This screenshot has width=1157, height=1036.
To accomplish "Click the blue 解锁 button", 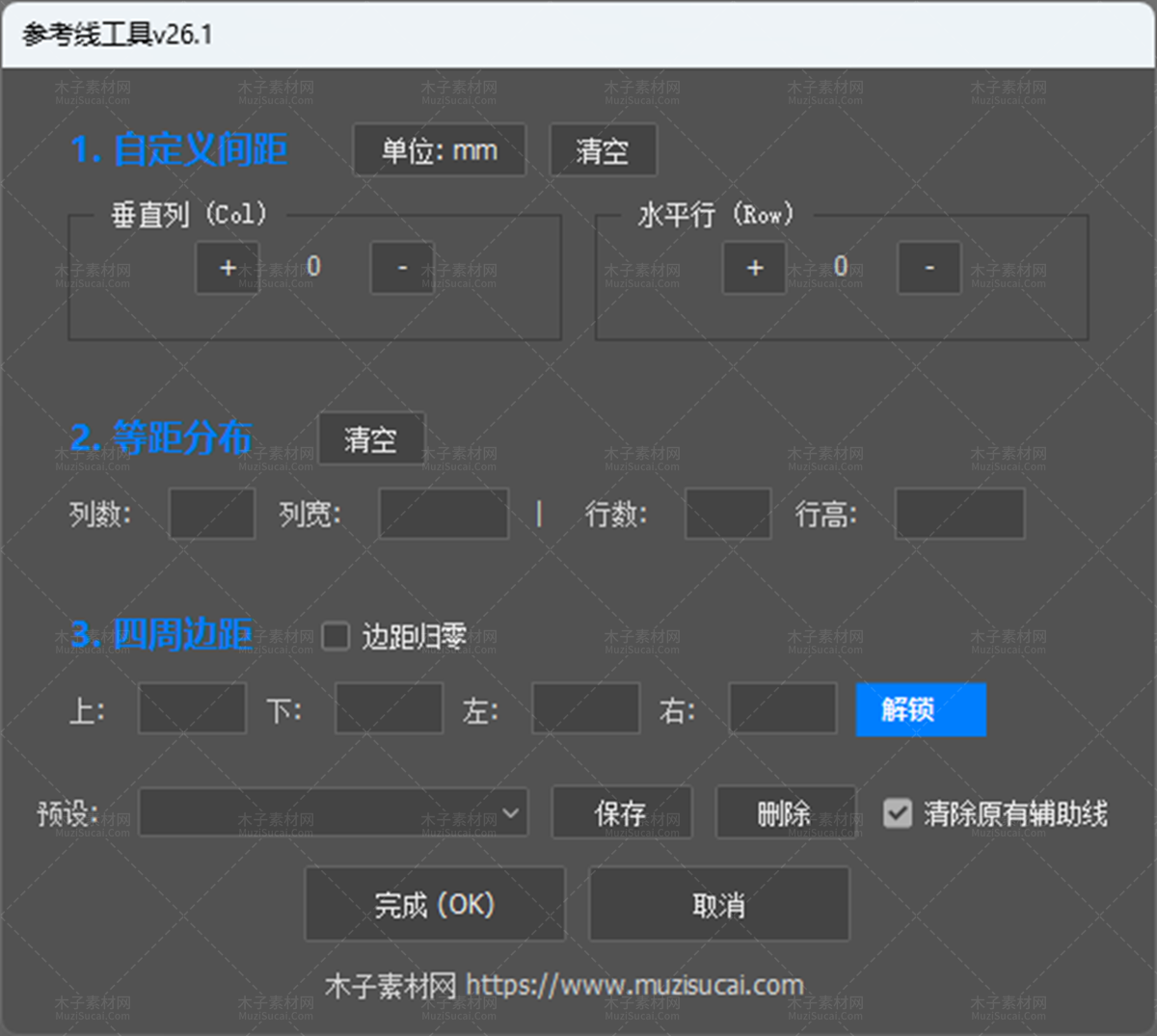I will [x=921, y=709].
